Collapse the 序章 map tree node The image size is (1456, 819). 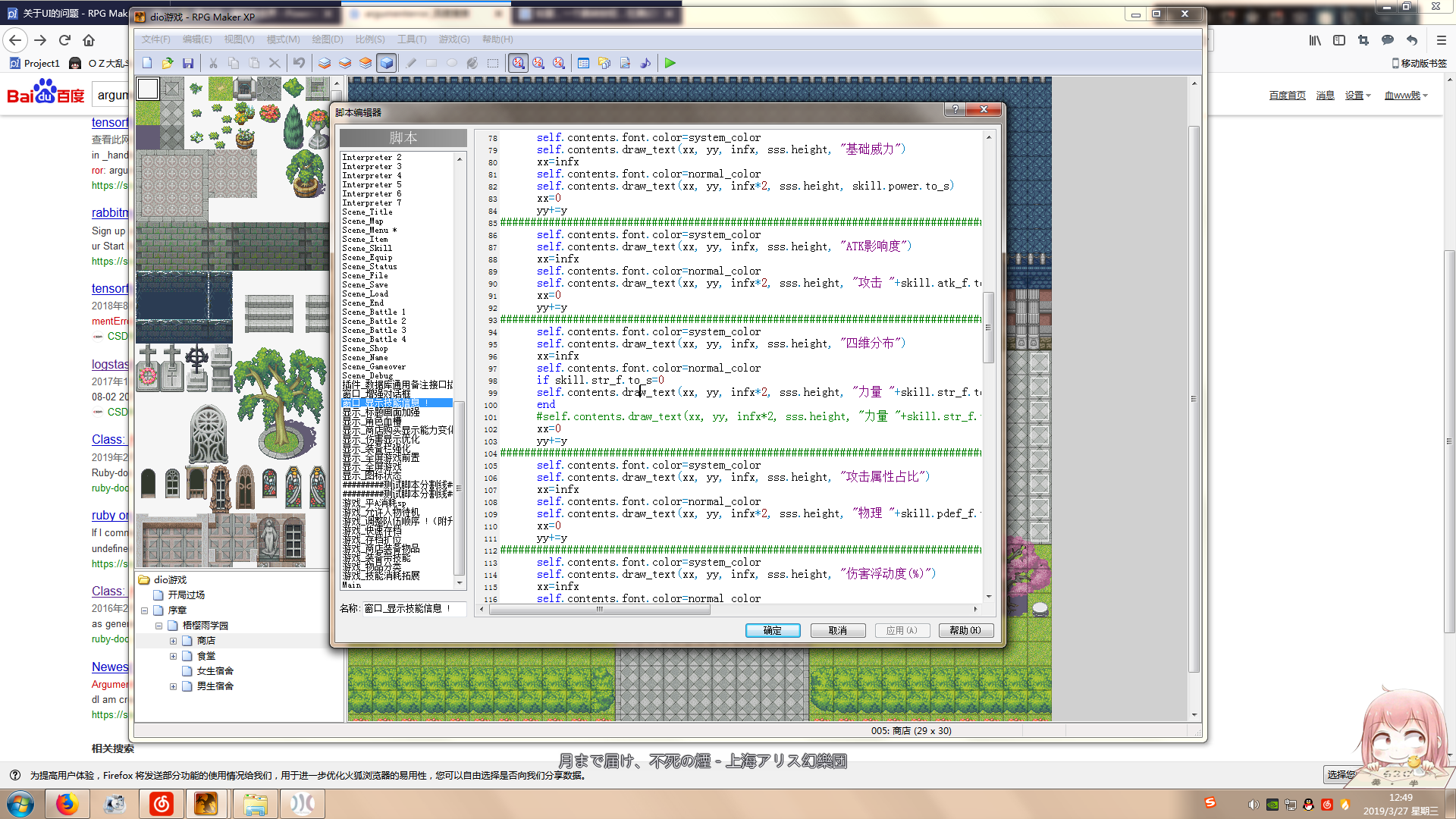click(144, 610)
